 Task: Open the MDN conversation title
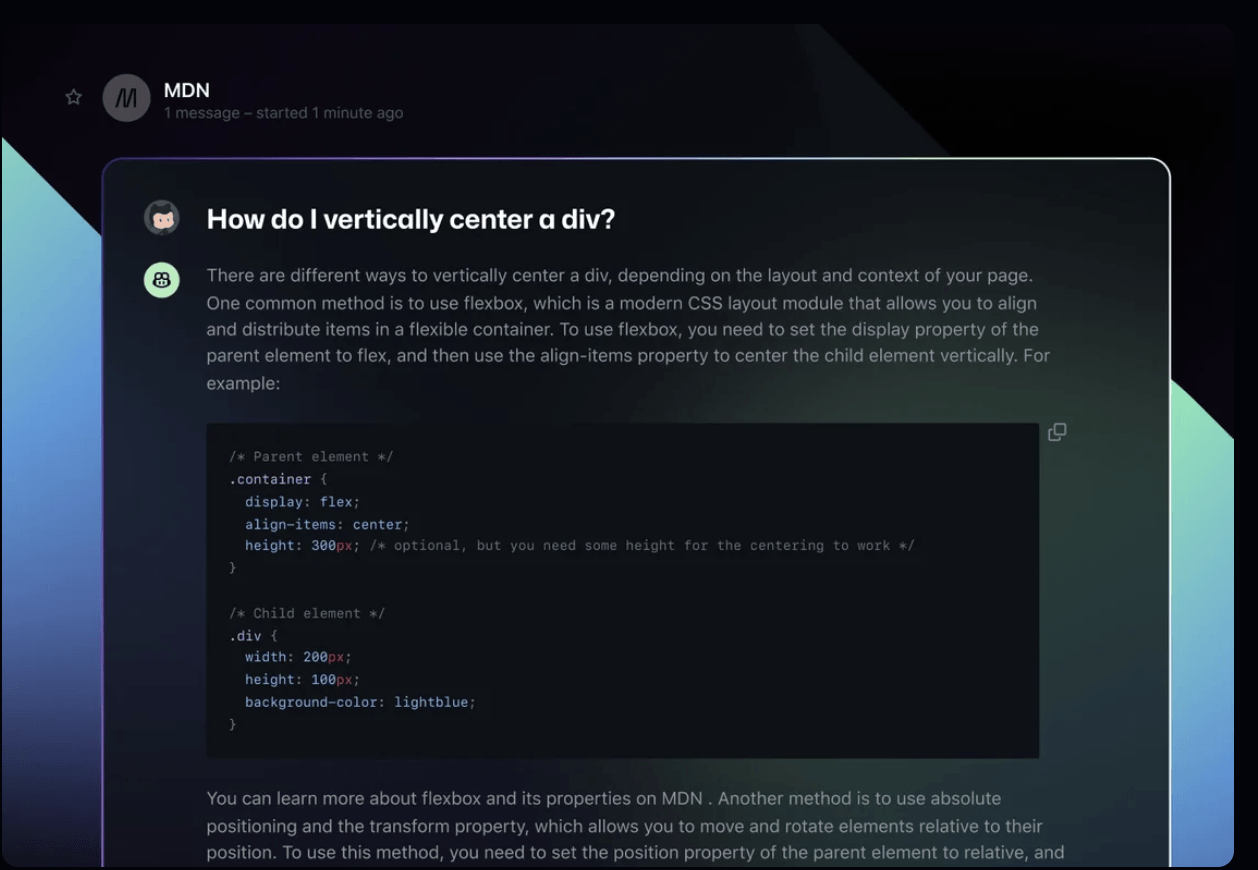[x=187, y=90]
